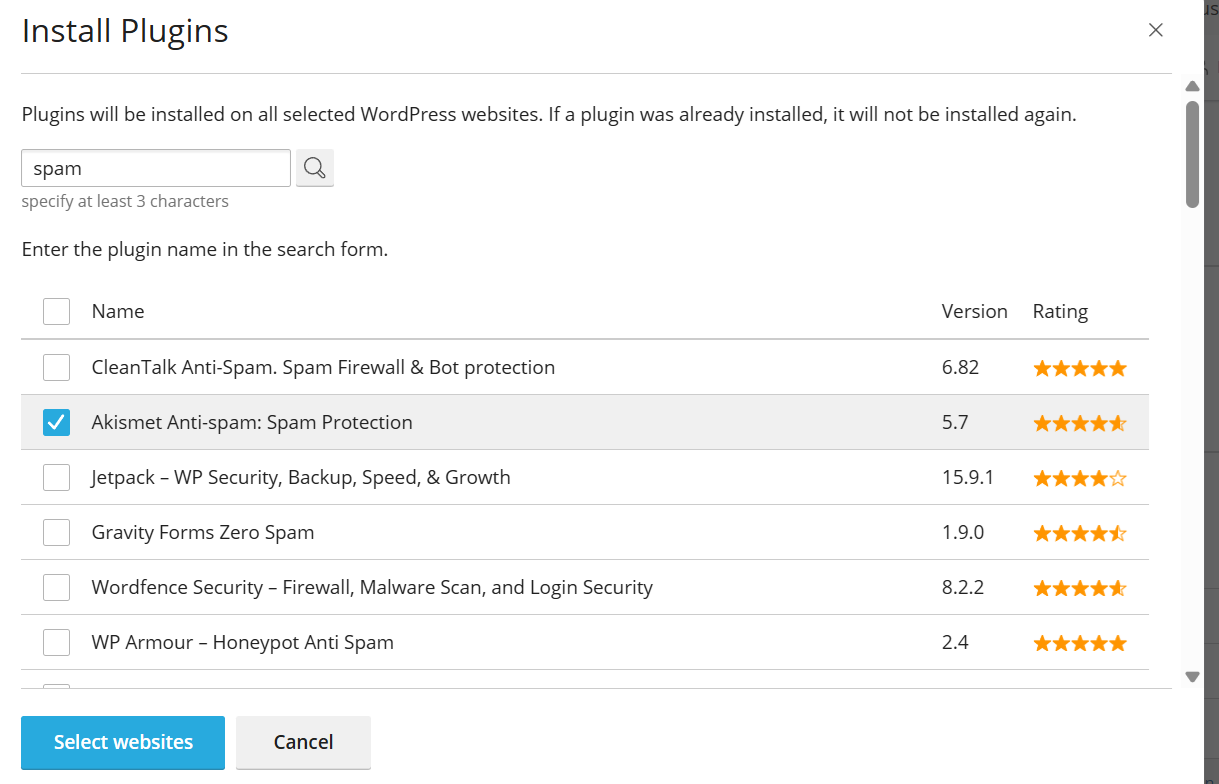The image size is (1219, 784).
Task: Click the Select websites button
Action: tap(123, 742)
